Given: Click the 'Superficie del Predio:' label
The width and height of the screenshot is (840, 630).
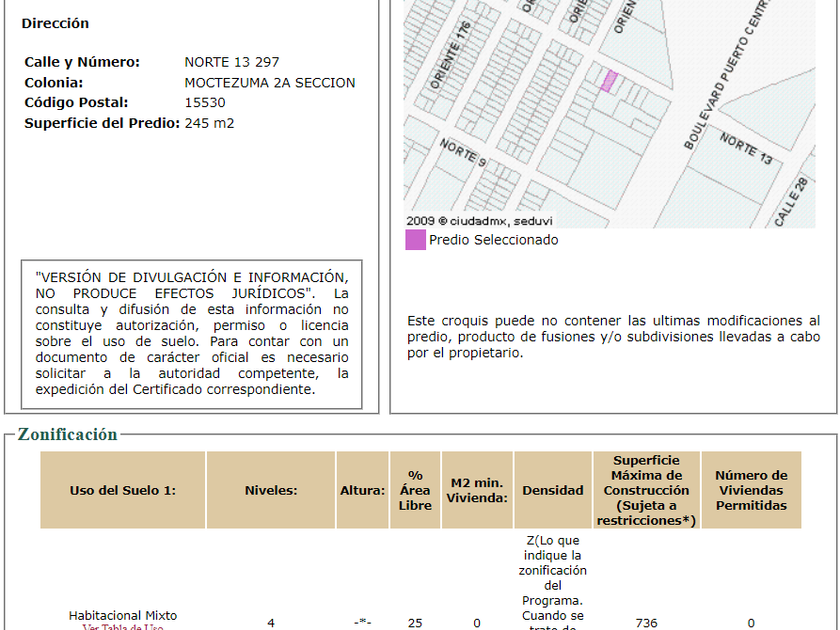Looking at the screenshot, I should (x=102, y=123).
